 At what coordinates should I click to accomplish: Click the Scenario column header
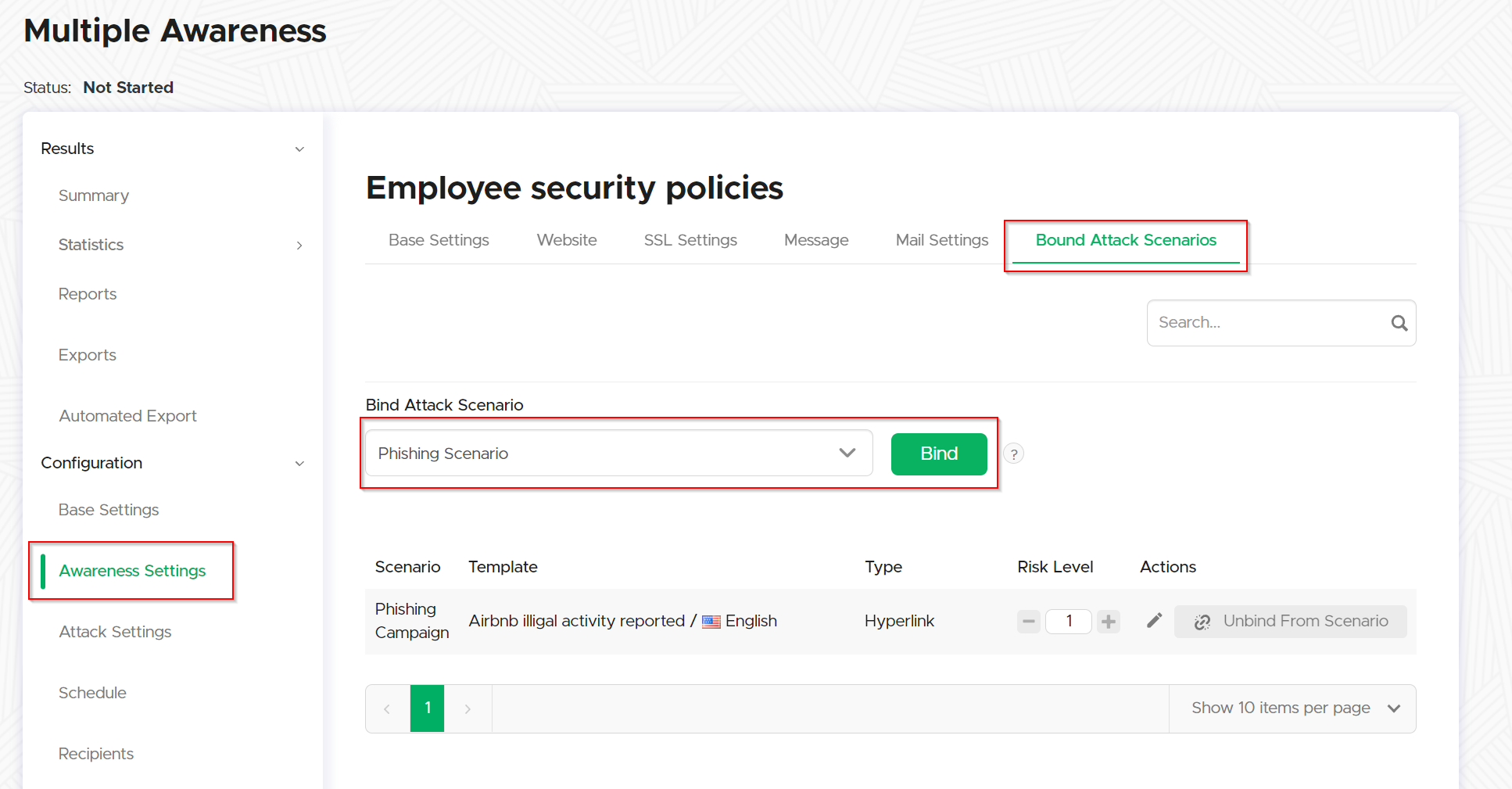(407, 567)
